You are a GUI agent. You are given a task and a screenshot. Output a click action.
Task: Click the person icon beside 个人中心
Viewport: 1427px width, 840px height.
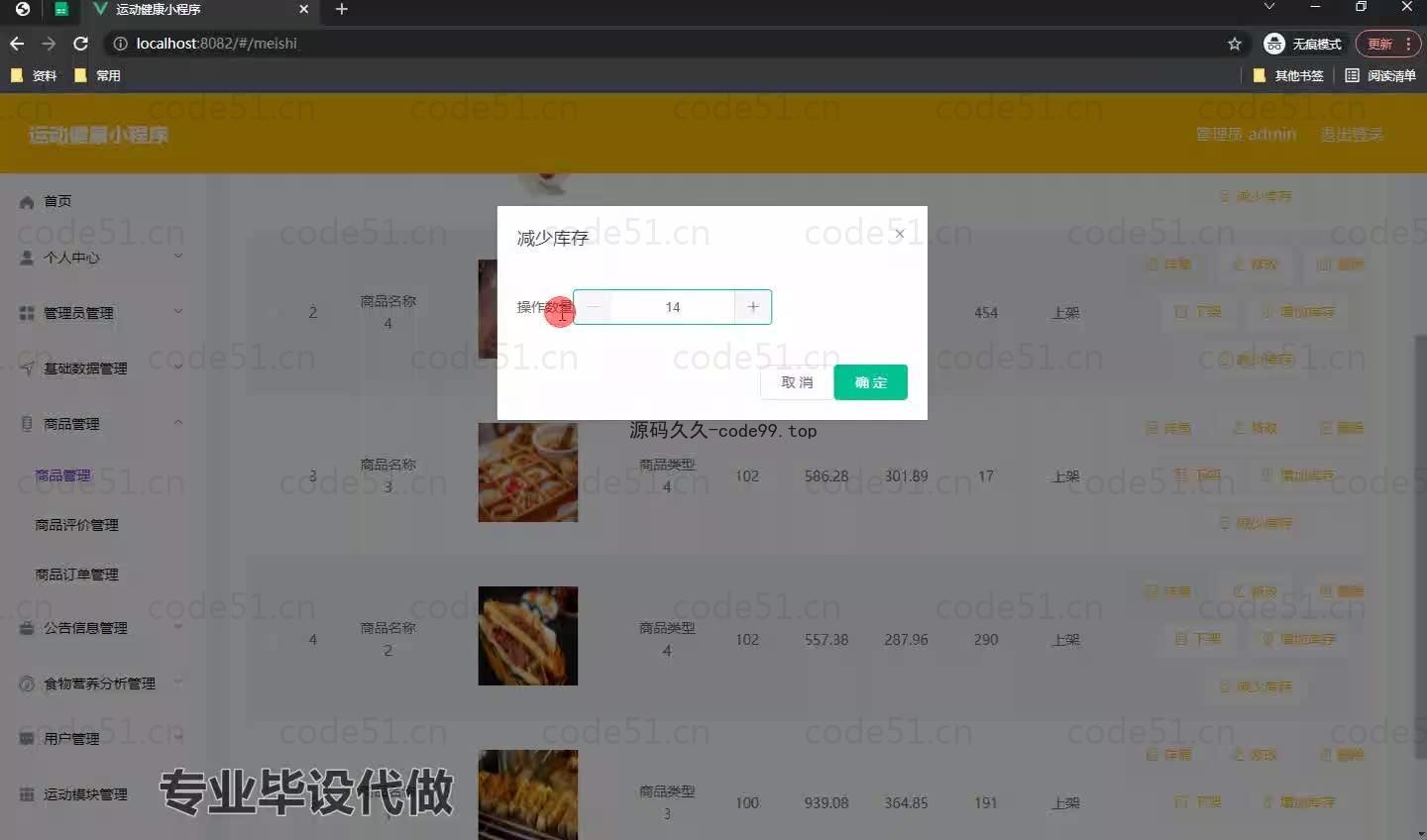click(x=27, y=258)
